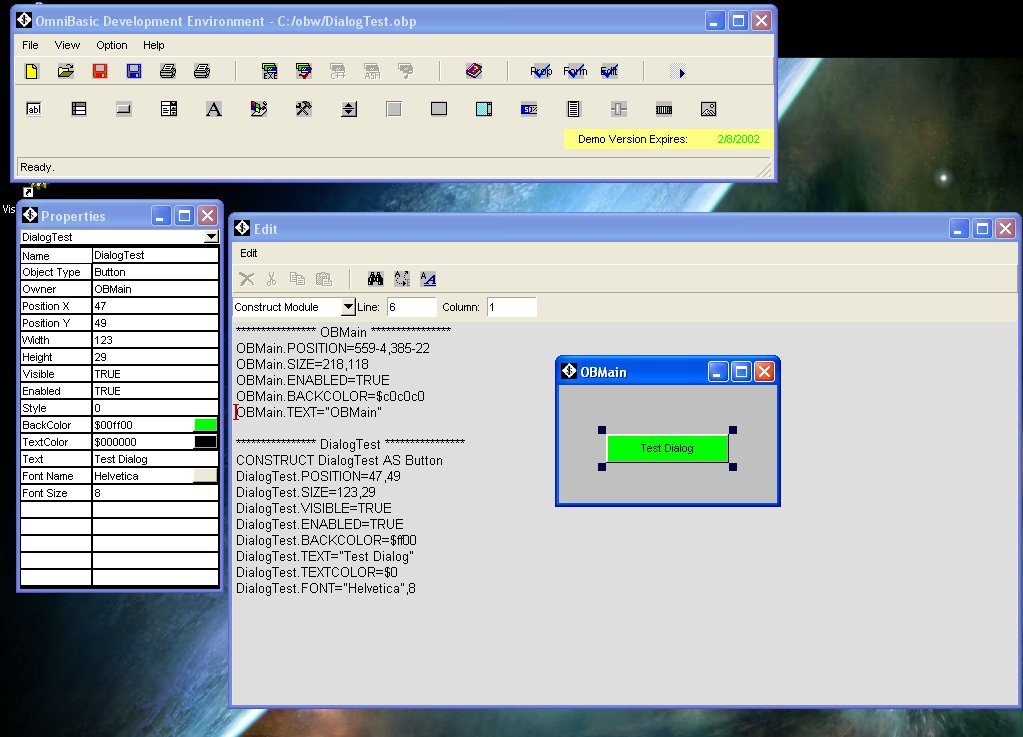This screenshot has width=1023, height=737.
Task: Click the Line number field
Action: [411, 307]
